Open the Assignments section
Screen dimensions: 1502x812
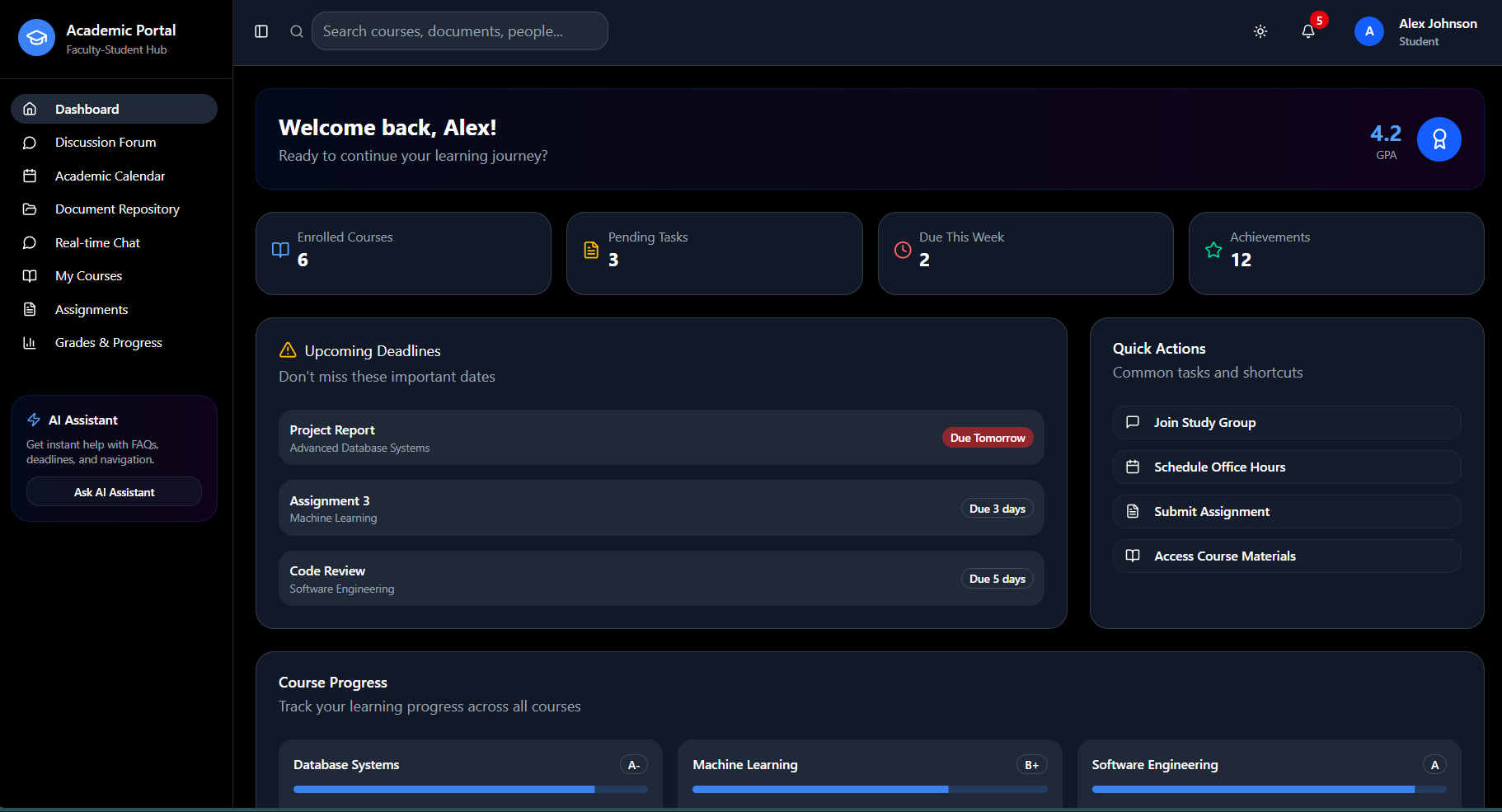point(114,309)
